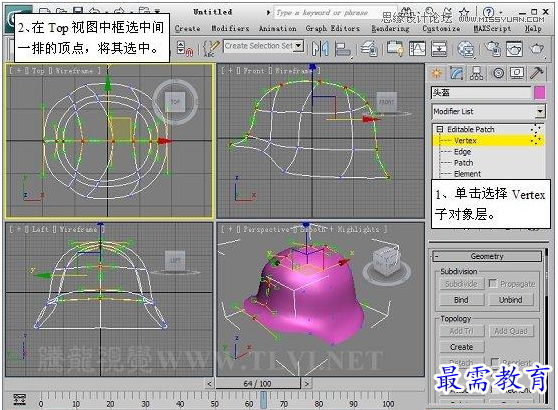558x410 pixels.
Task: Open the Animation menu
Action: pos(278,28)
